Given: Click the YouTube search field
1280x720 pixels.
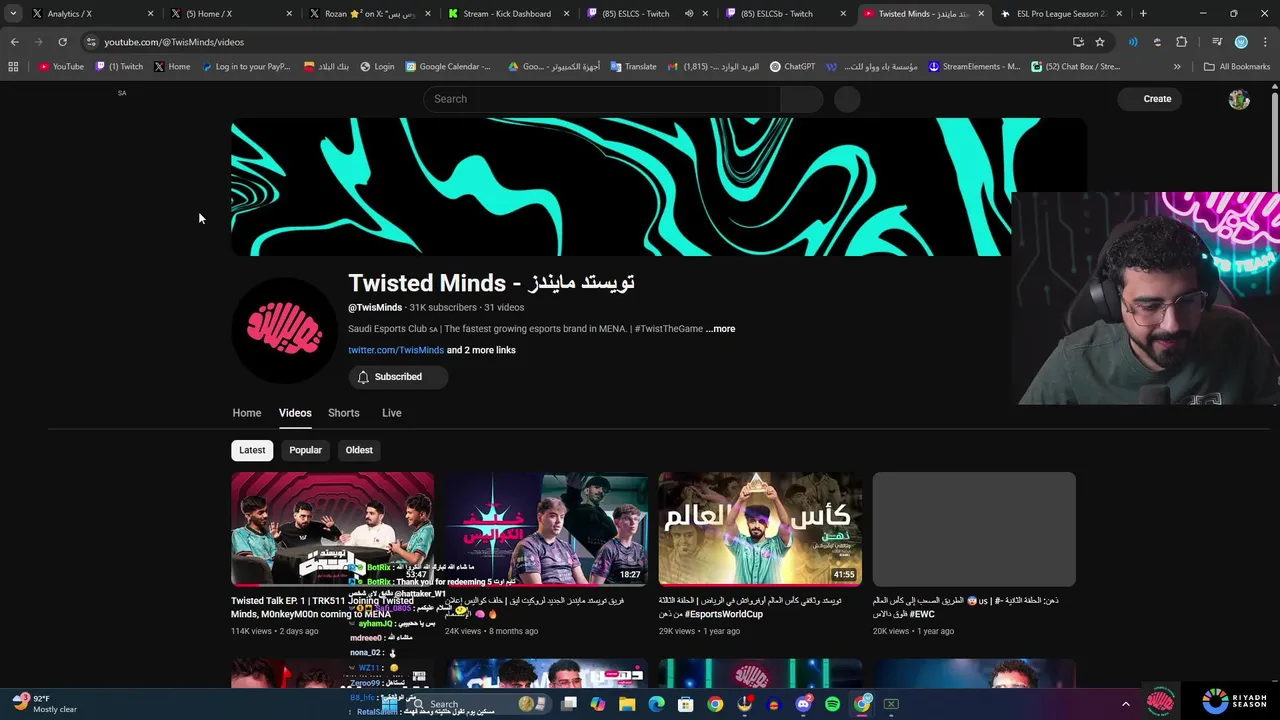Looking at the screenshot, I should point(602,99).
